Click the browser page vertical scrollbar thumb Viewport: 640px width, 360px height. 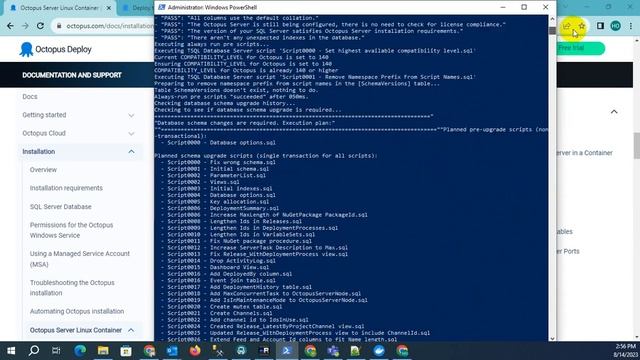click(637, 146)
